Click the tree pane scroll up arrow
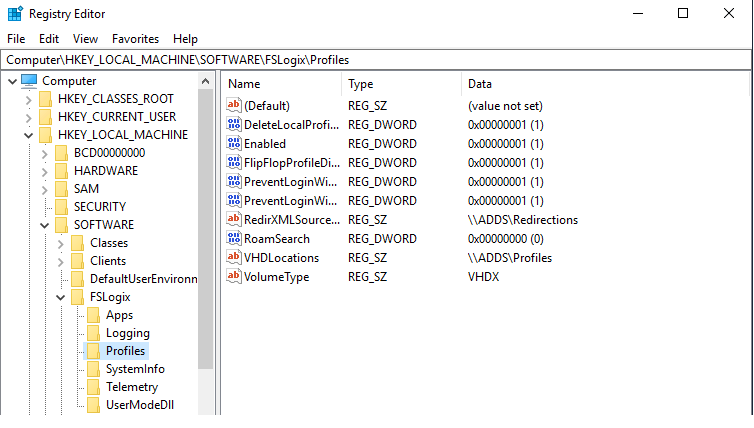The image size is (754, 428). [205, 81]
